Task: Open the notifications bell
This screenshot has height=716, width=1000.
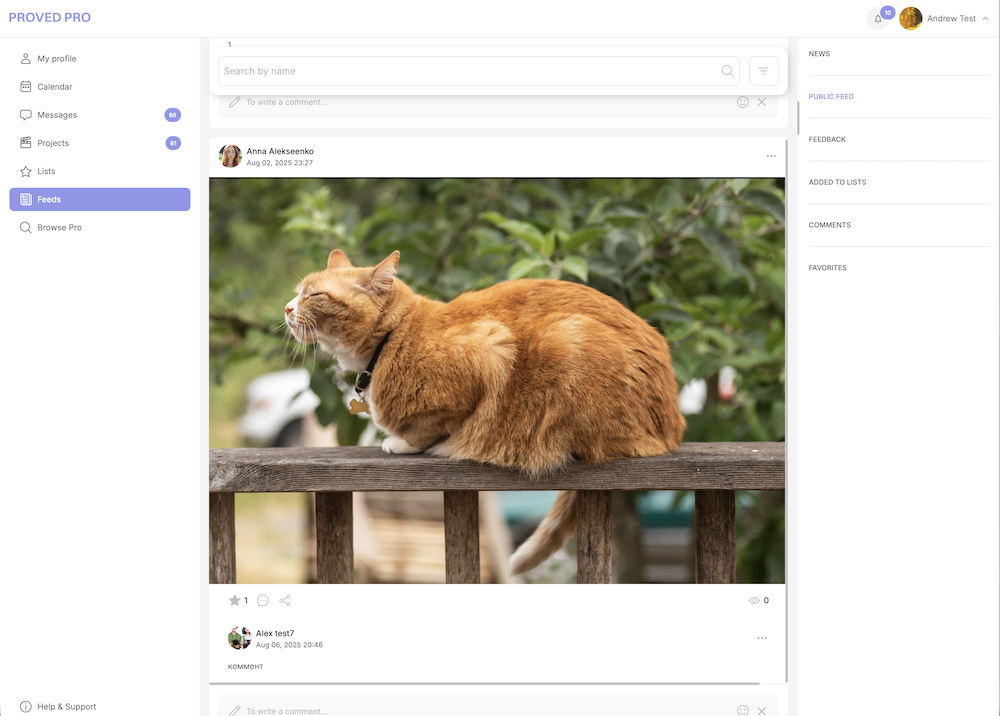Action: coord(878,19)
